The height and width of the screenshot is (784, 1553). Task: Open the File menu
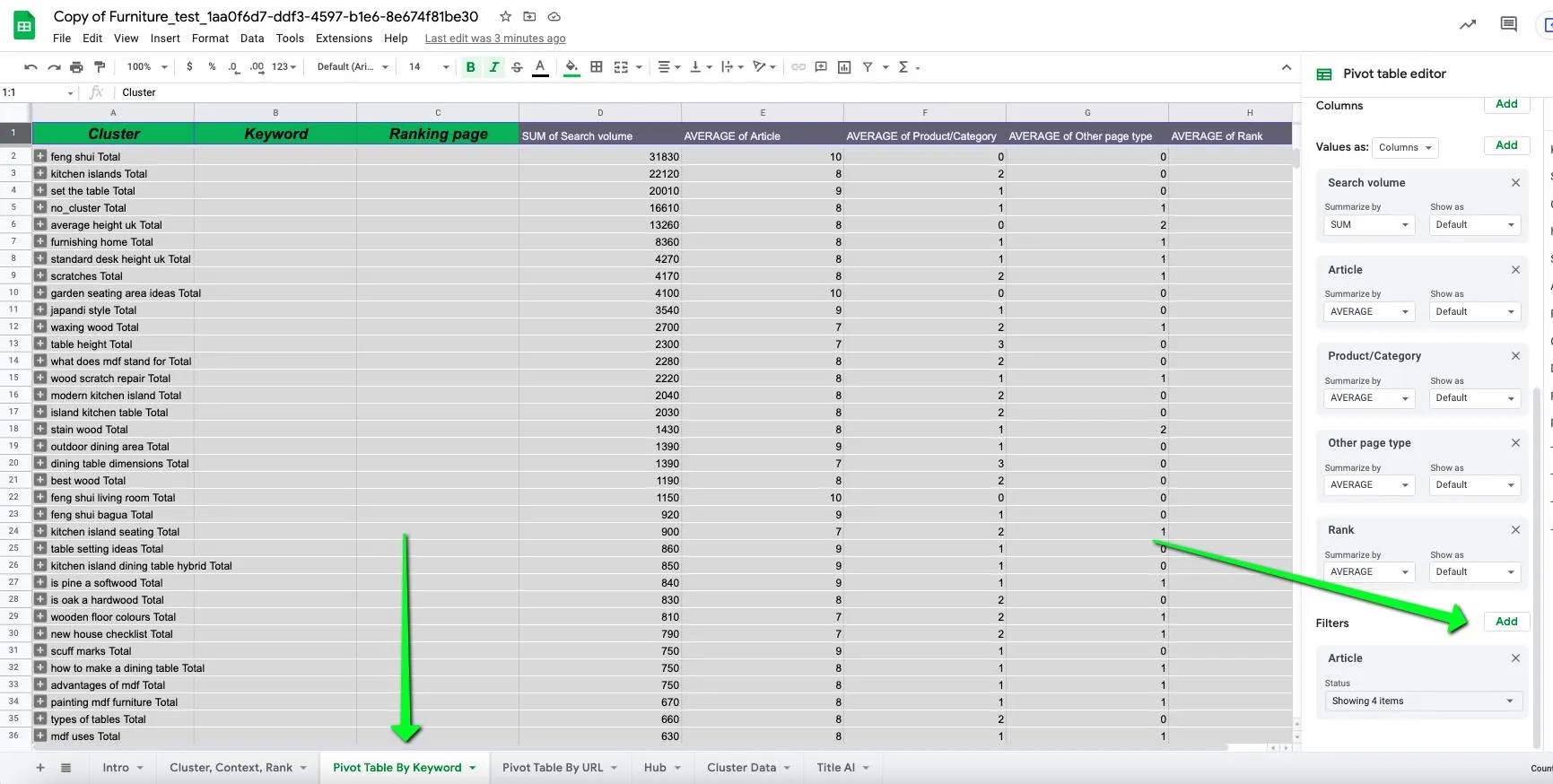coord(62,39)
